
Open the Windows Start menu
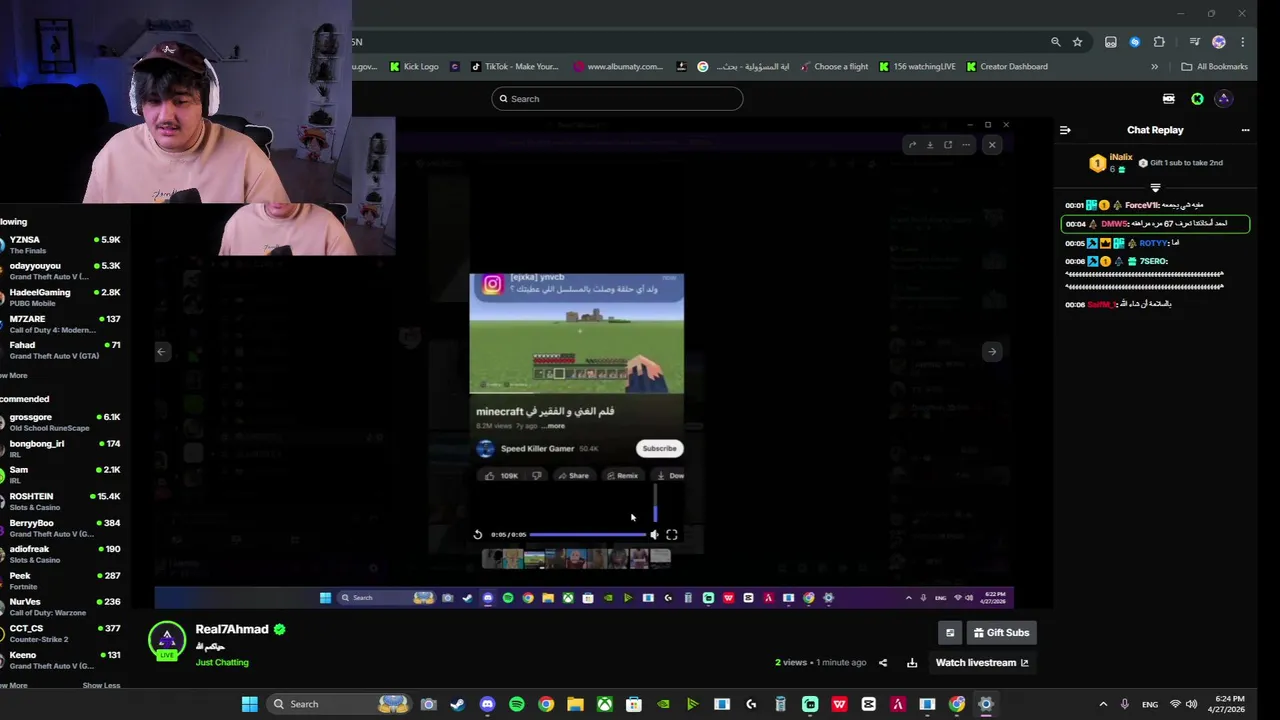click(x=249, y=704)
